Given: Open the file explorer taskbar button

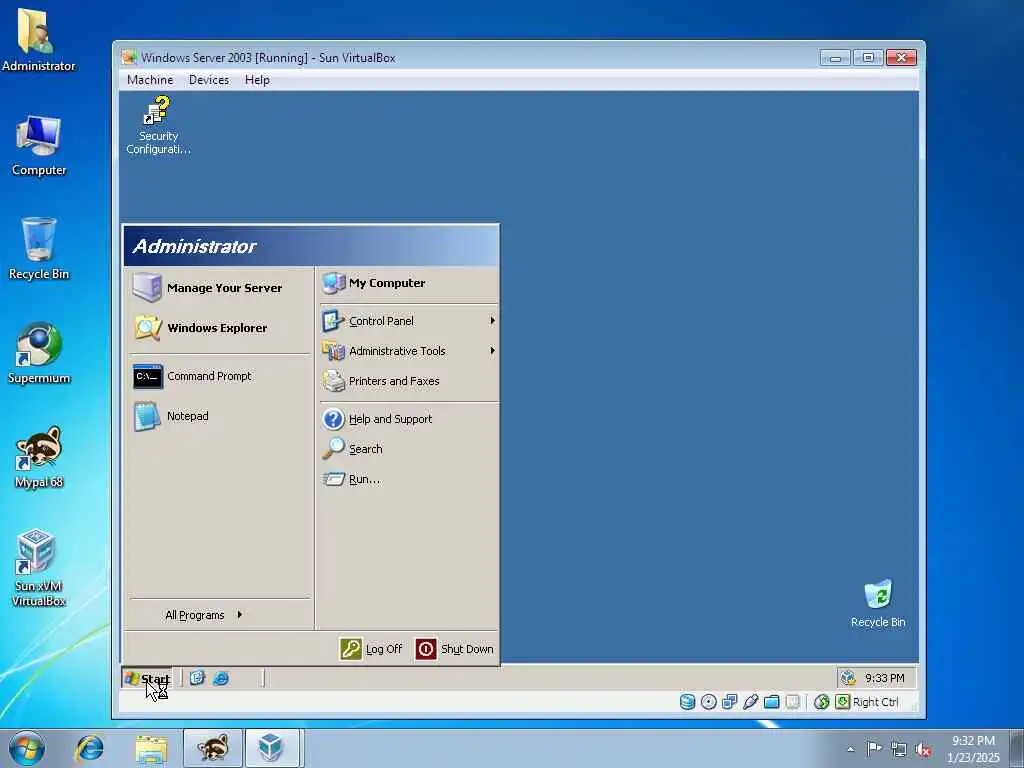Looking at the screenshot, I should coord(152,748).
